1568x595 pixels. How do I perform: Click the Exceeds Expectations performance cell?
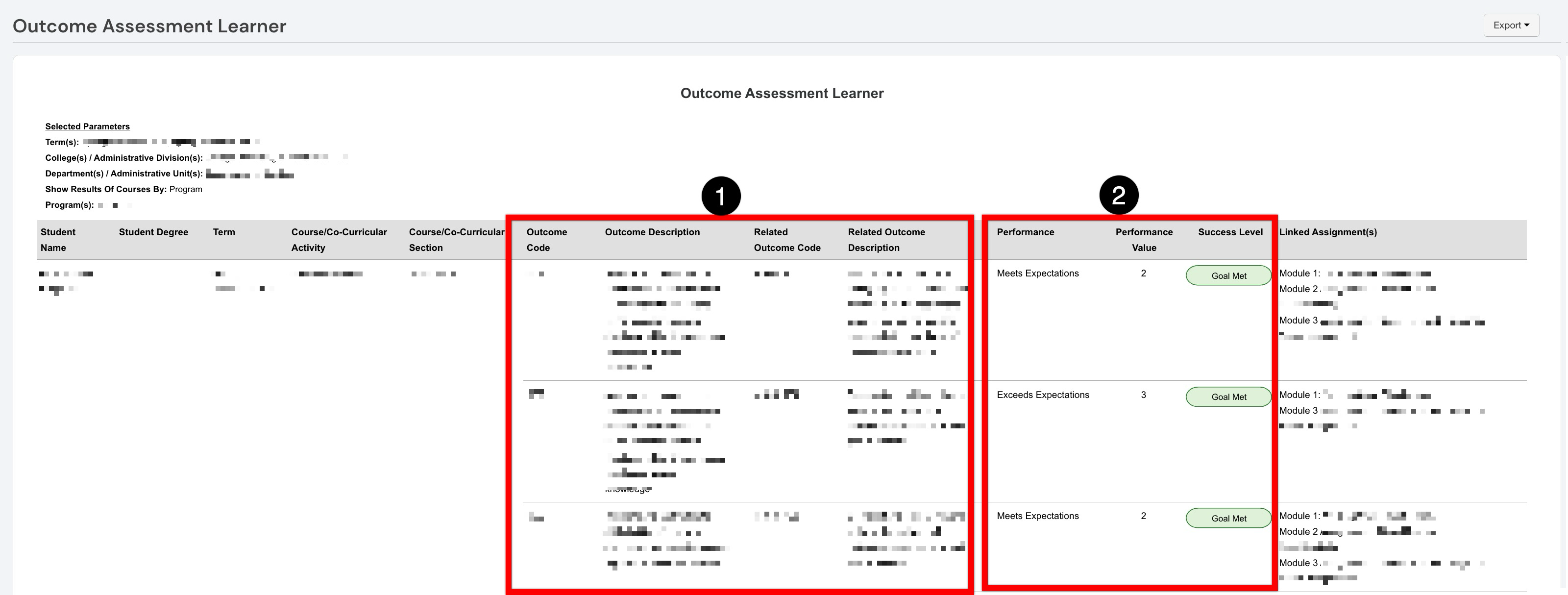[x=1043, y=395]
